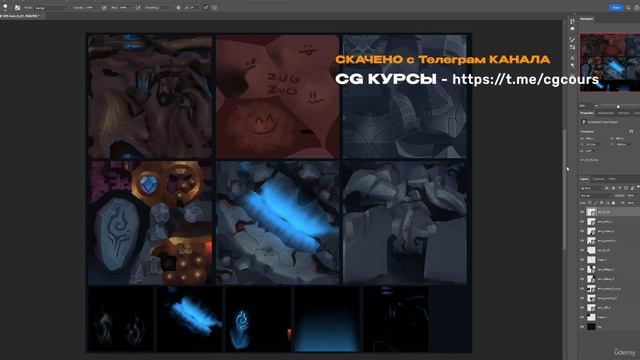Close the open document tab
Screen dimensions: 640x360
pos(42,16)
